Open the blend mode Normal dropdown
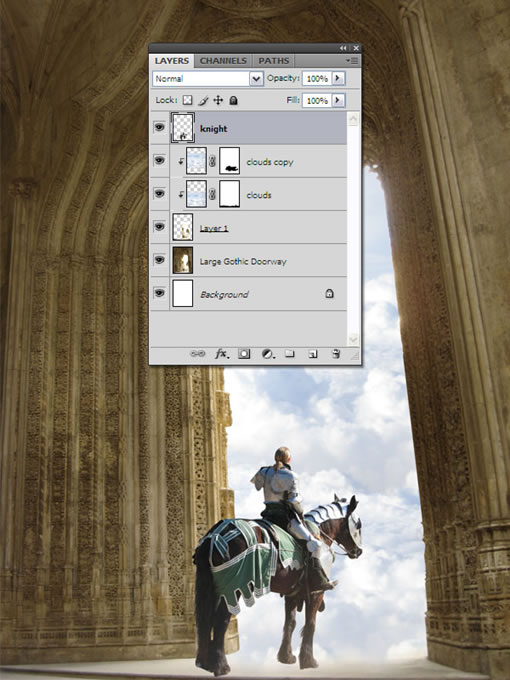This screenshot has height=680, width=510. coord(208,78)
